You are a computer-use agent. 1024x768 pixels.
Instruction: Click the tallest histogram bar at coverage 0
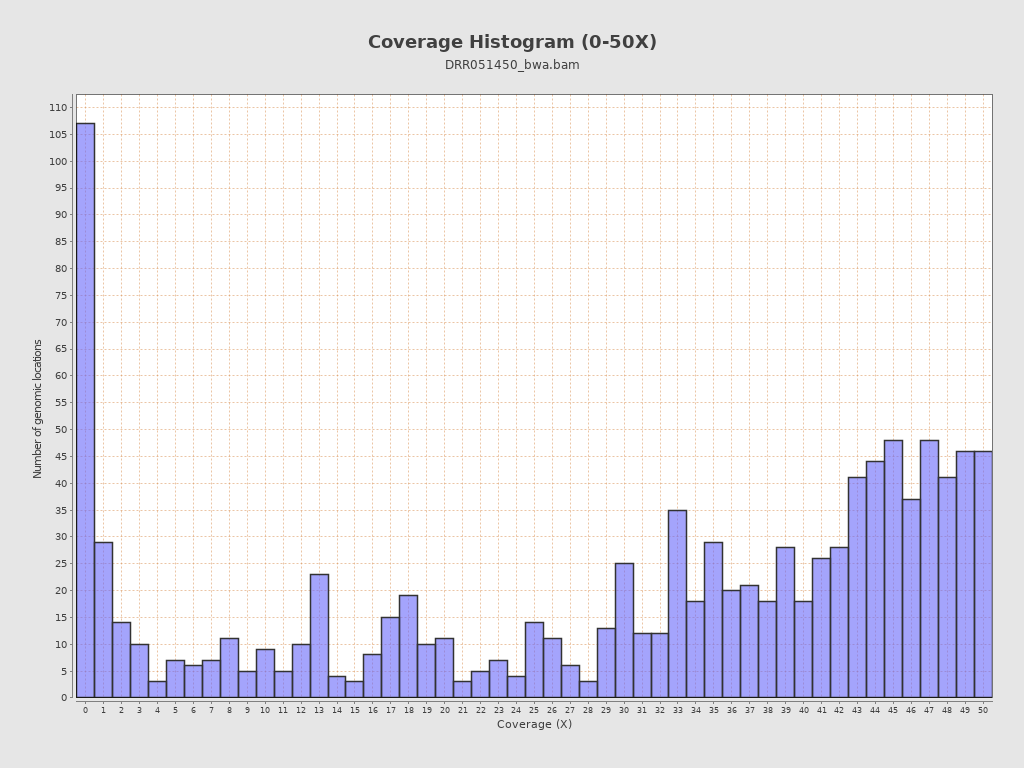click(86, 410)
